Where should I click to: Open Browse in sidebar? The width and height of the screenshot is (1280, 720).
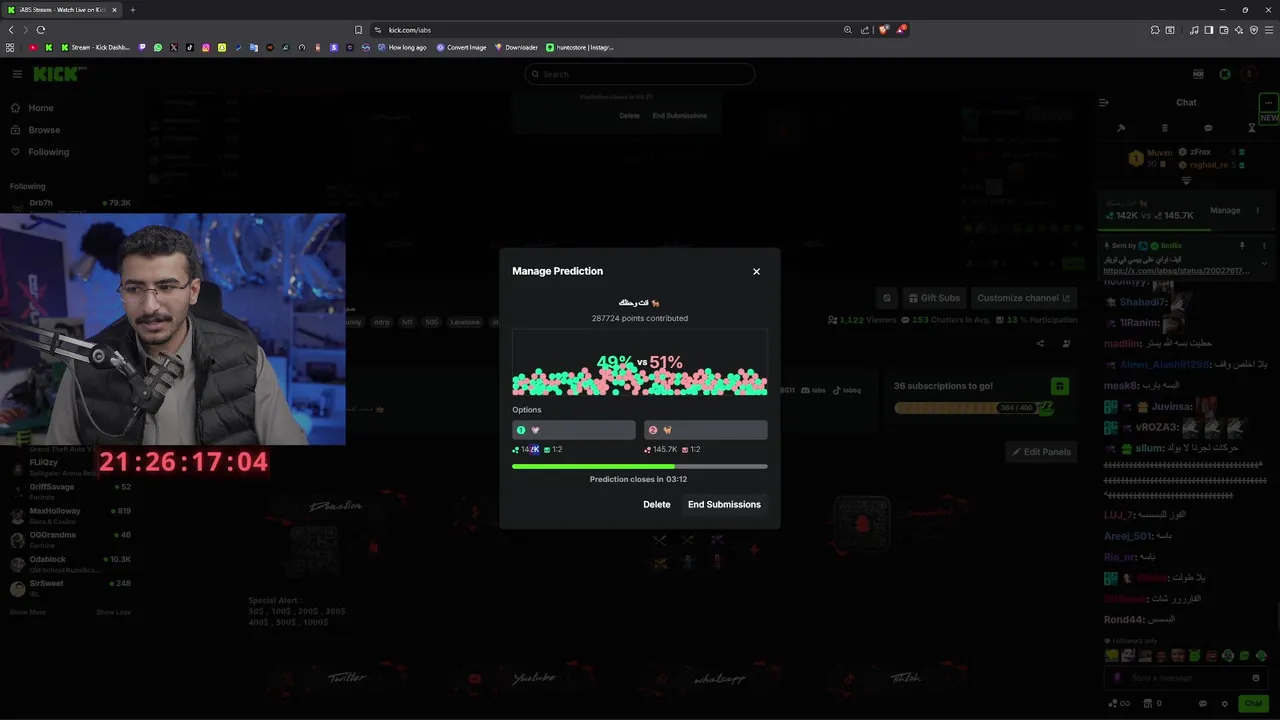(44, 130)
